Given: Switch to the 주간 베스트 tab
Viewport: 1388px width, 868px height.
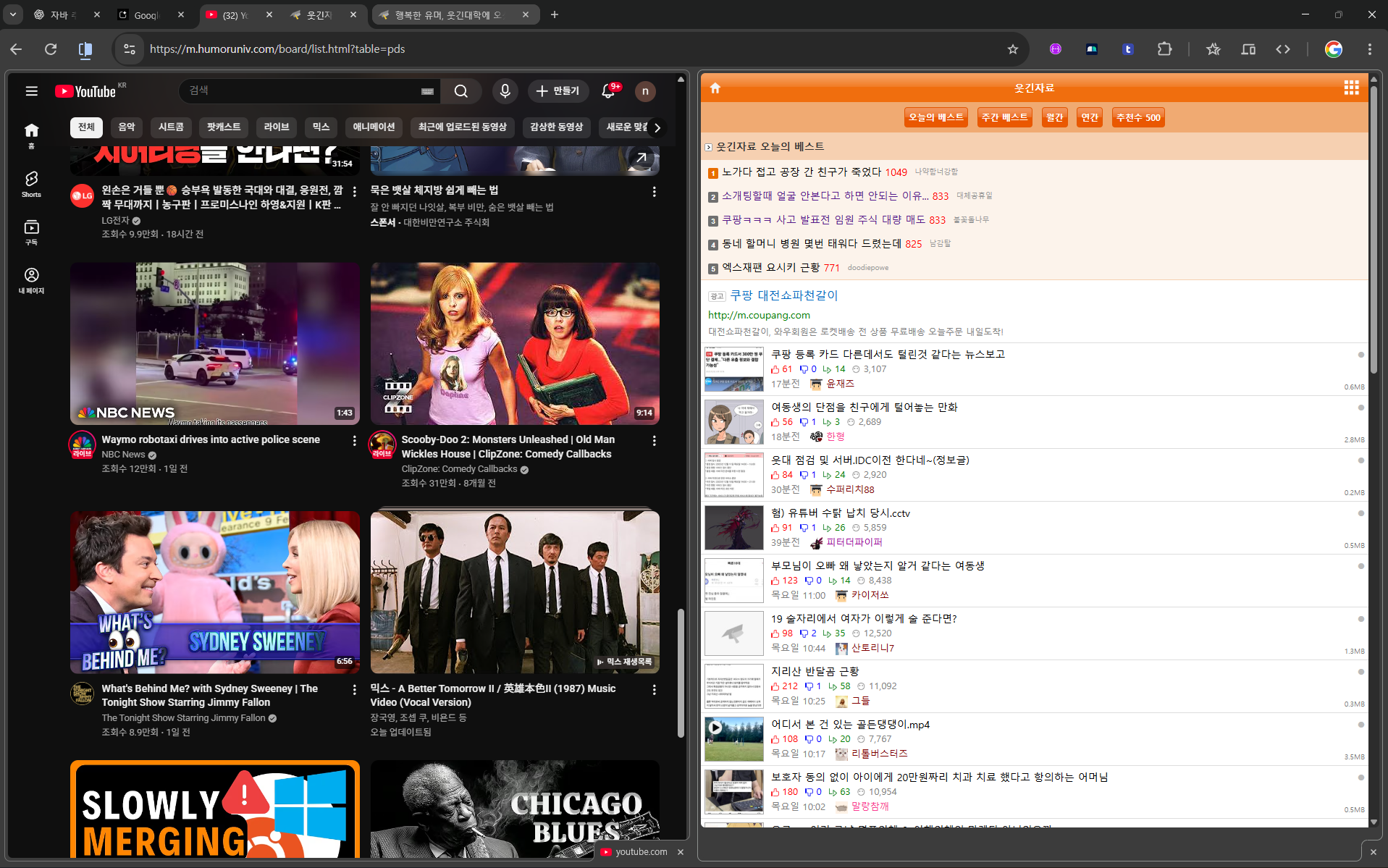Looking at the screenshot, I should click(1004, 117).
